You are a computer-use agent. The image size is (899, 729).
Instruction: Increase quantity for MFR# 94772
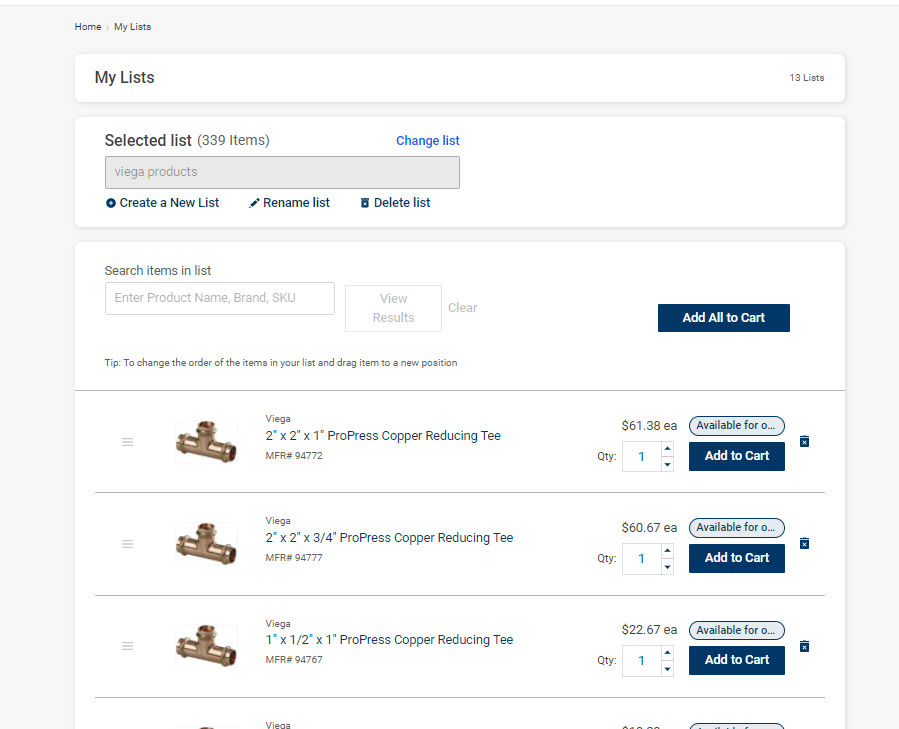point(667,449)
